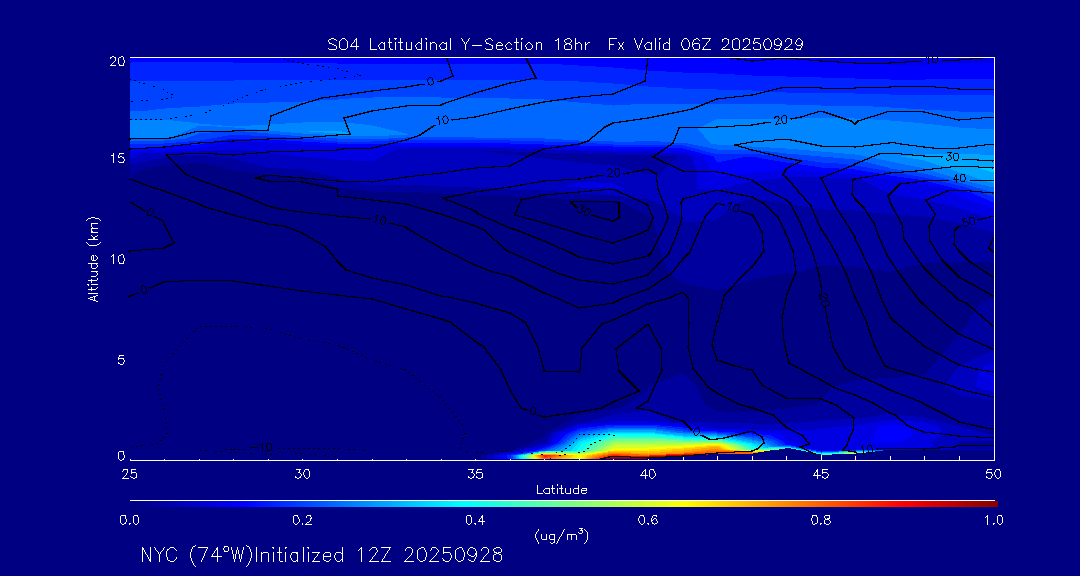This screenshot has height=576, width=1080.
Task: Click the '20' contour label in upper right
Action: point(782,120)
